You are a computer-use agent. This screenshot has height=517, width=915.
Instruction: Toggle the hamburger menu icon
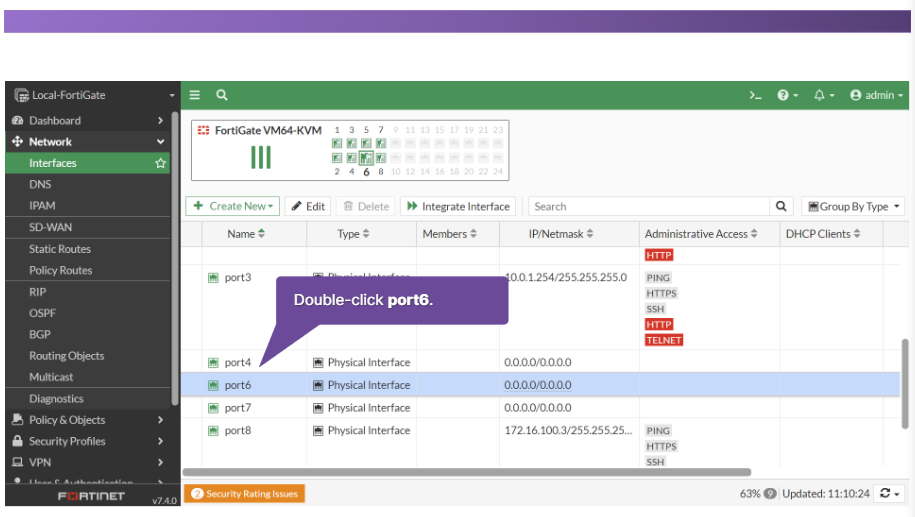[194, 95]
